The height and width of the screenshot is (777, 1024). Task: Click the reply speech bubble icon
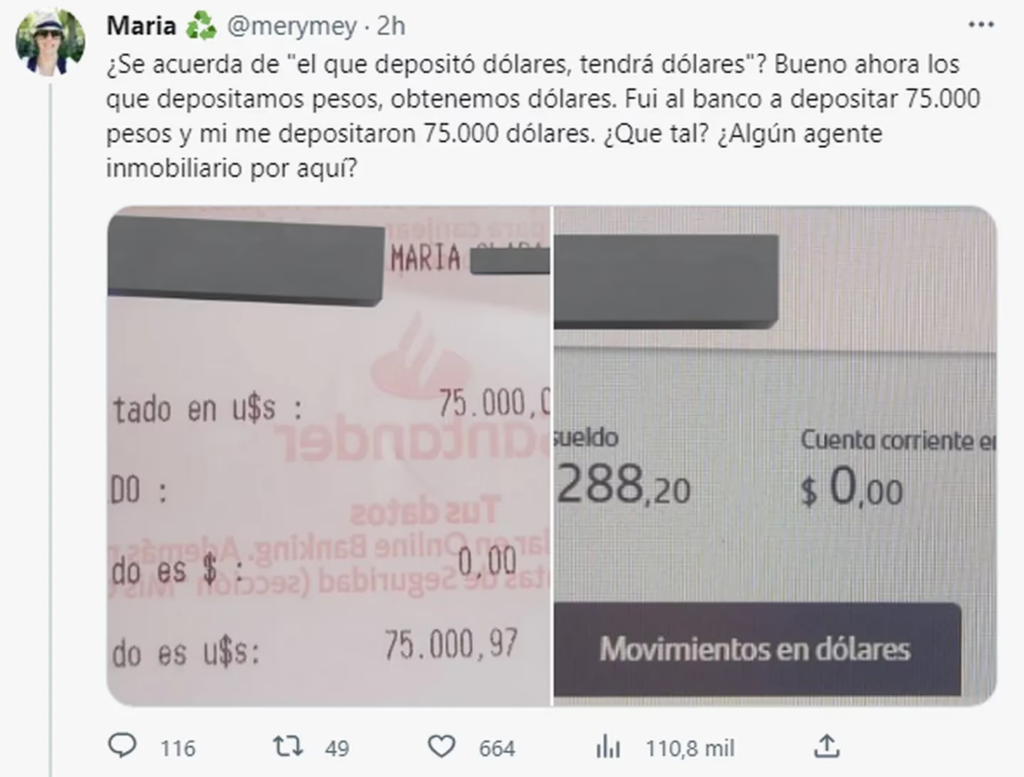(122, 746)
